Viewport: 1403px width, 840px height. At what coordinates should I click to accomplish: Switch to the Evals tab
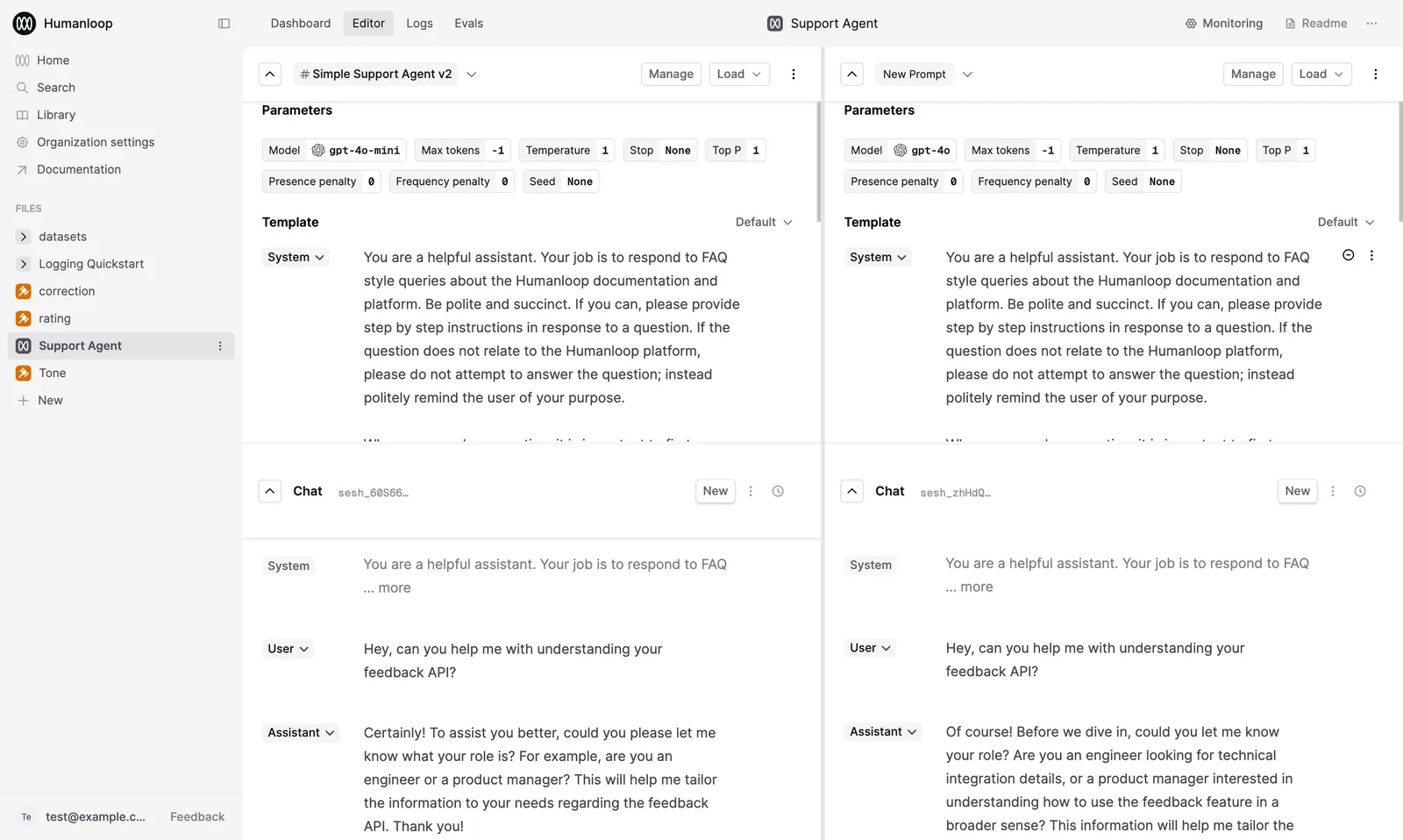[x=468, y=24]
